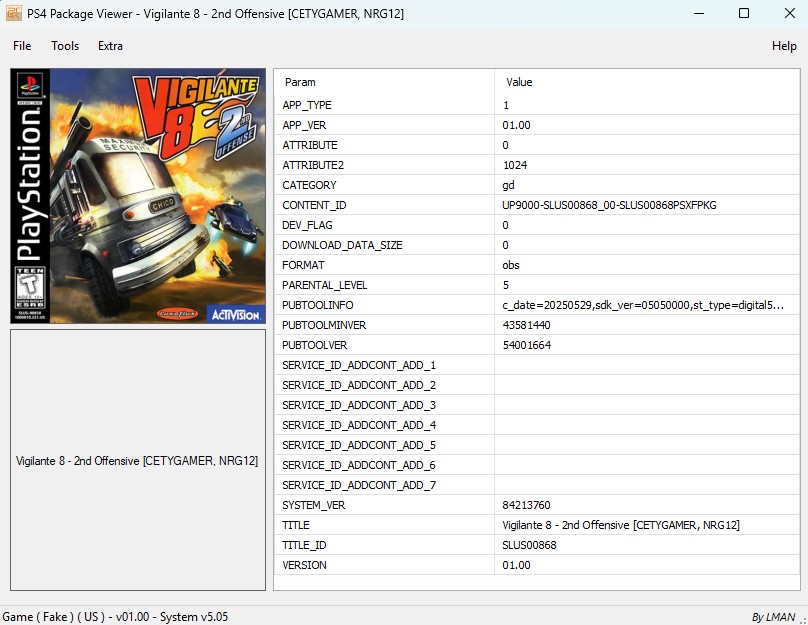Open the Extra menu
The width and height of the screenshot is (808, 625).
click(x=110, y=46)
